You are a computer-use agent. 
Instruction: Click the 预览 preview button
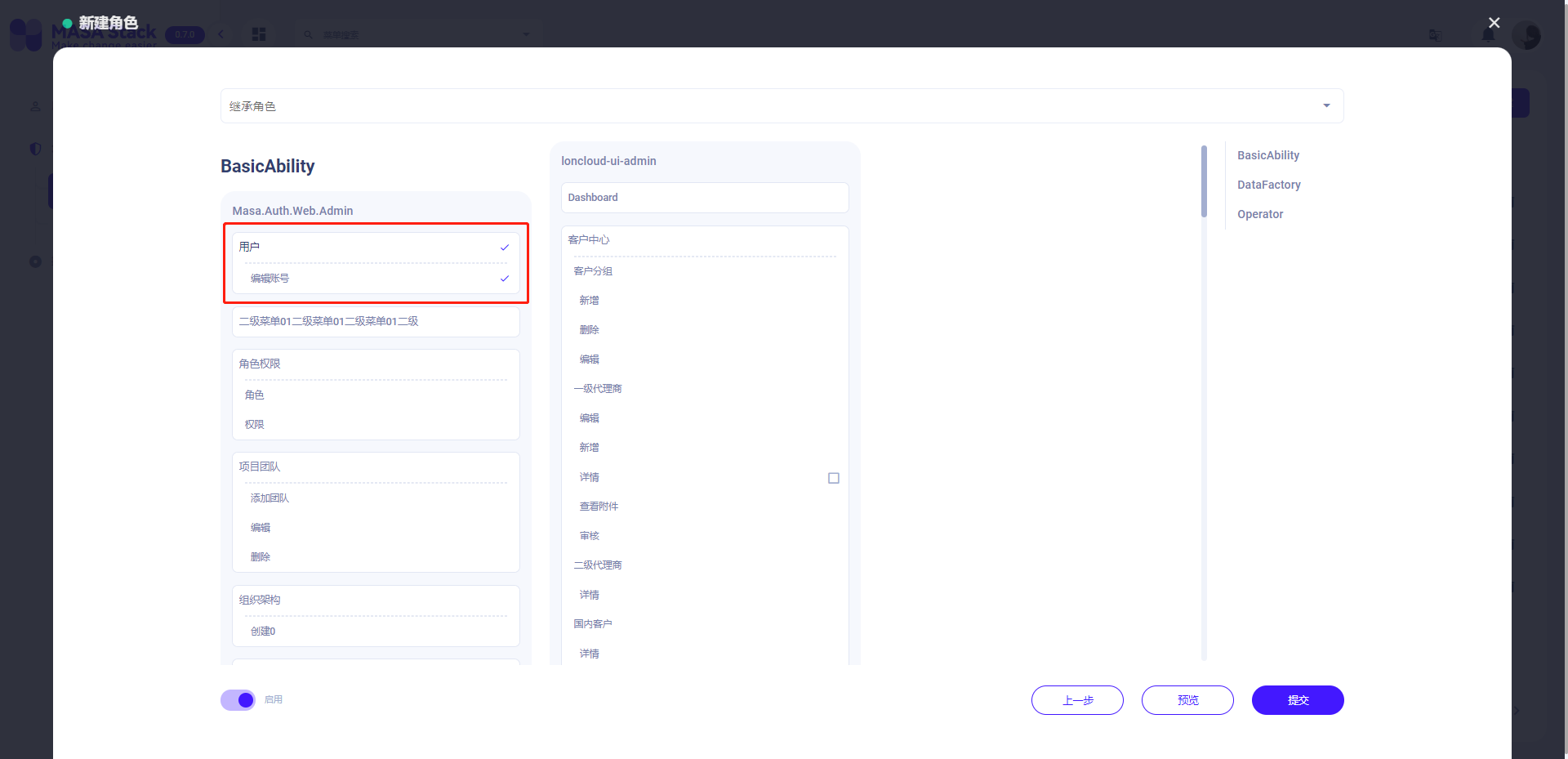(x=1187, y=700)
